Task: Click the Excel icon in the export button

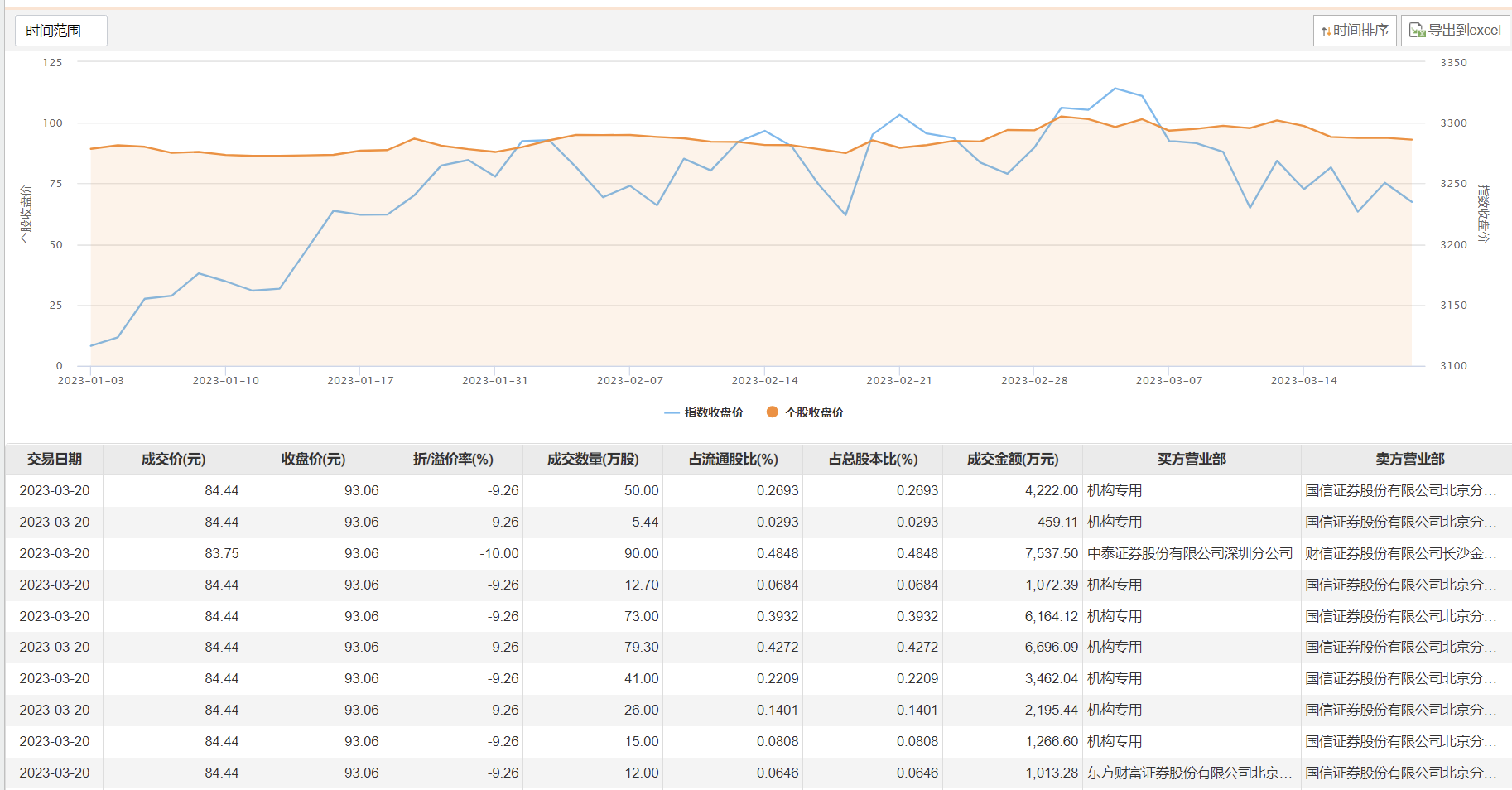Action: pos(1417,31)
